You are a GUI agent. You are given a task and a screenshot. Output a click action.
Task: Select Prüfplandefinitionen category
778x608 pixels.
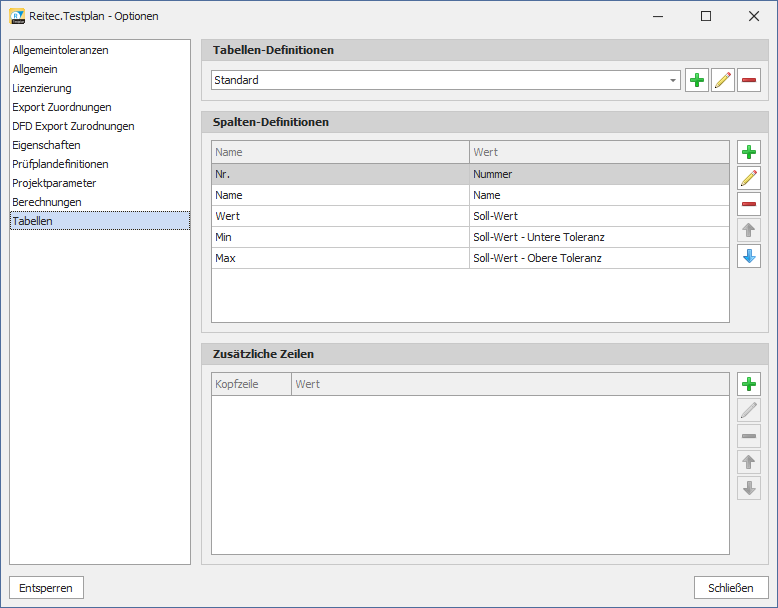point(60,164)
